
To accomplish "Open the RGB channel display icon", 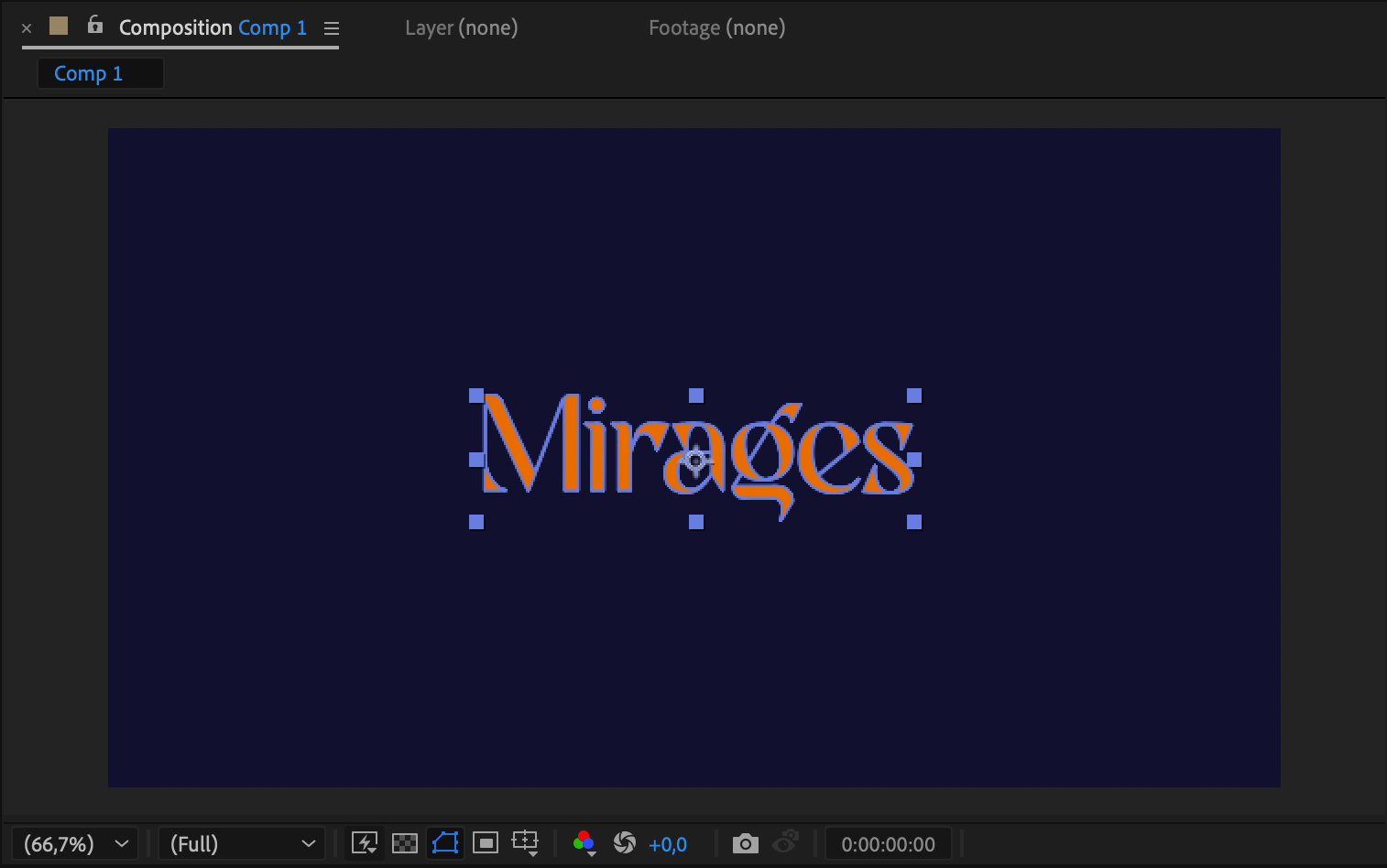I will [584, 843].
